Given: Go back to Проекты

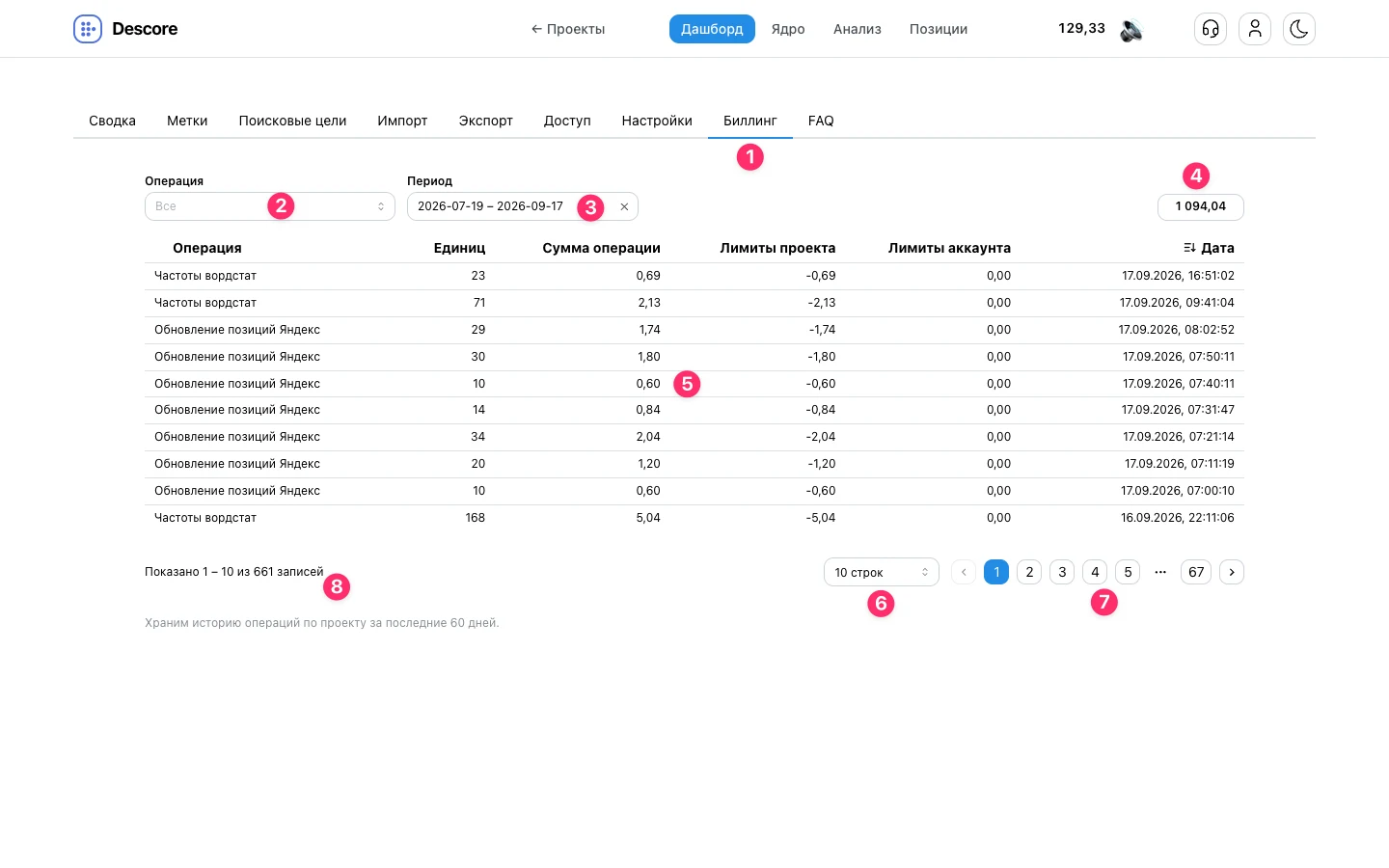Looking at the screenshot, I should point(568,29).
